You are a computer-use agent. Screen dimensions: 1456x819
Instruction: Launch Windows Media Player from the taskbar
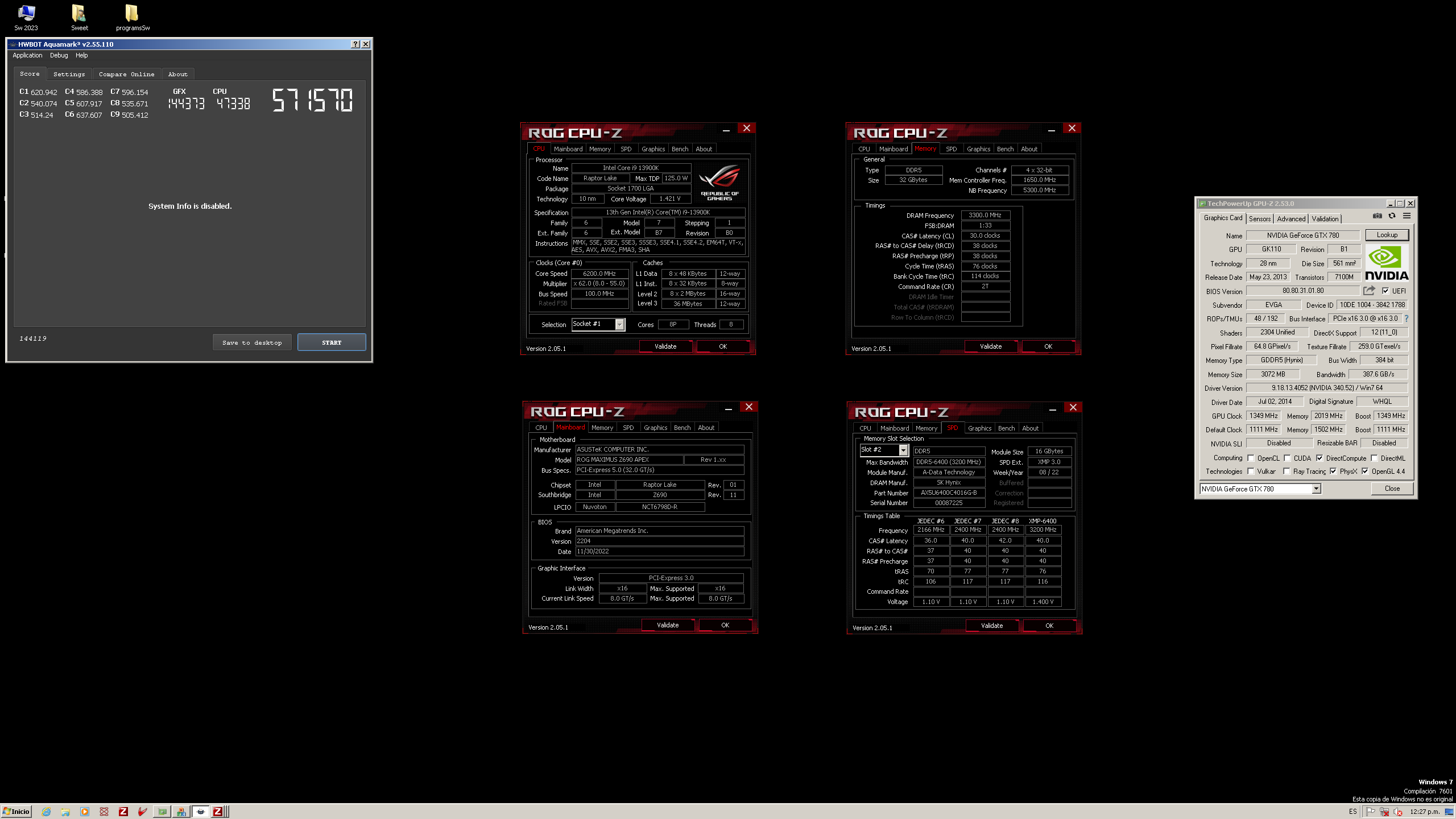(x=85, y=812)
